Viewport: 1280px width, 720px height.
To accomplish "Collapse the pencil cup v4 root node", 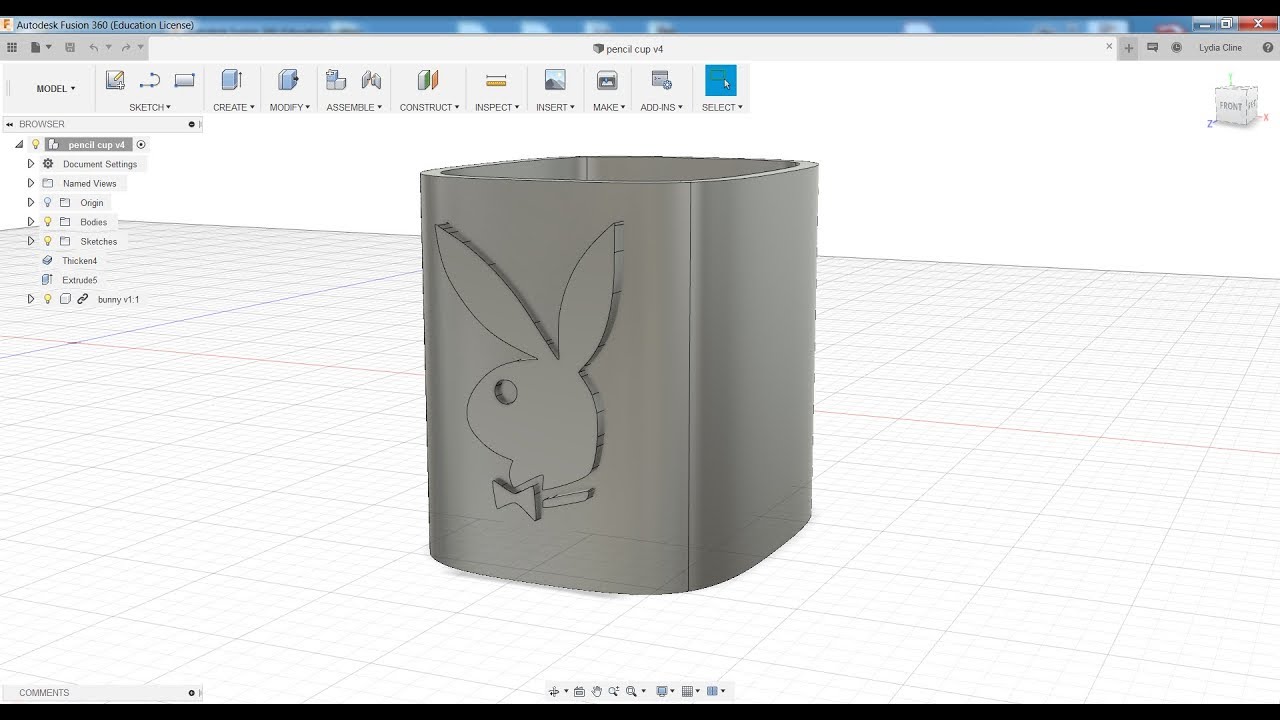I will [x=19, y=145].
